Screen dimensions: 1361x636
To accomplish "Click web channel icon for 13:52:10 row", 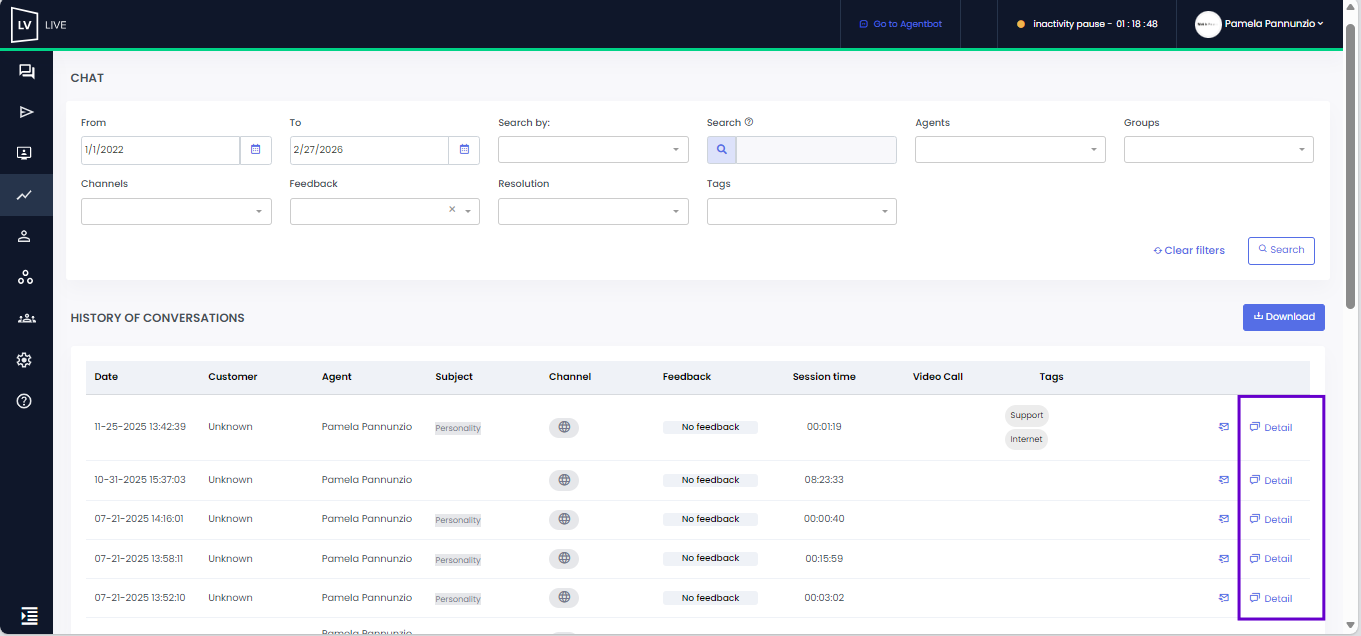I will click(564, 598).
